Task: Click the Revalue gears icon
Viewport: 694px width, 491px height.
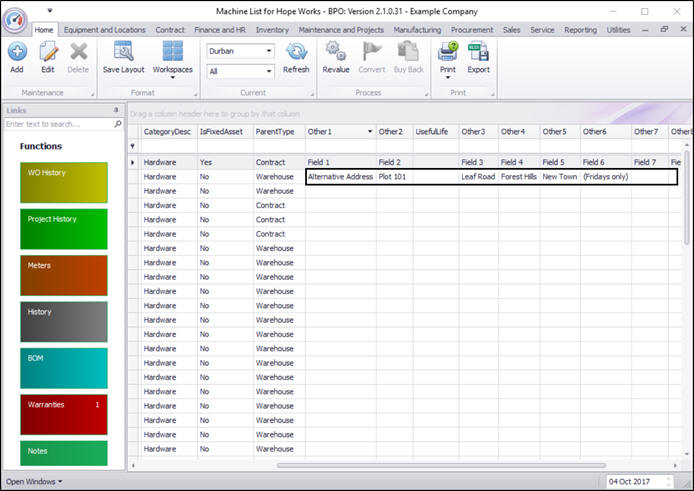Action: click(336, 51)
